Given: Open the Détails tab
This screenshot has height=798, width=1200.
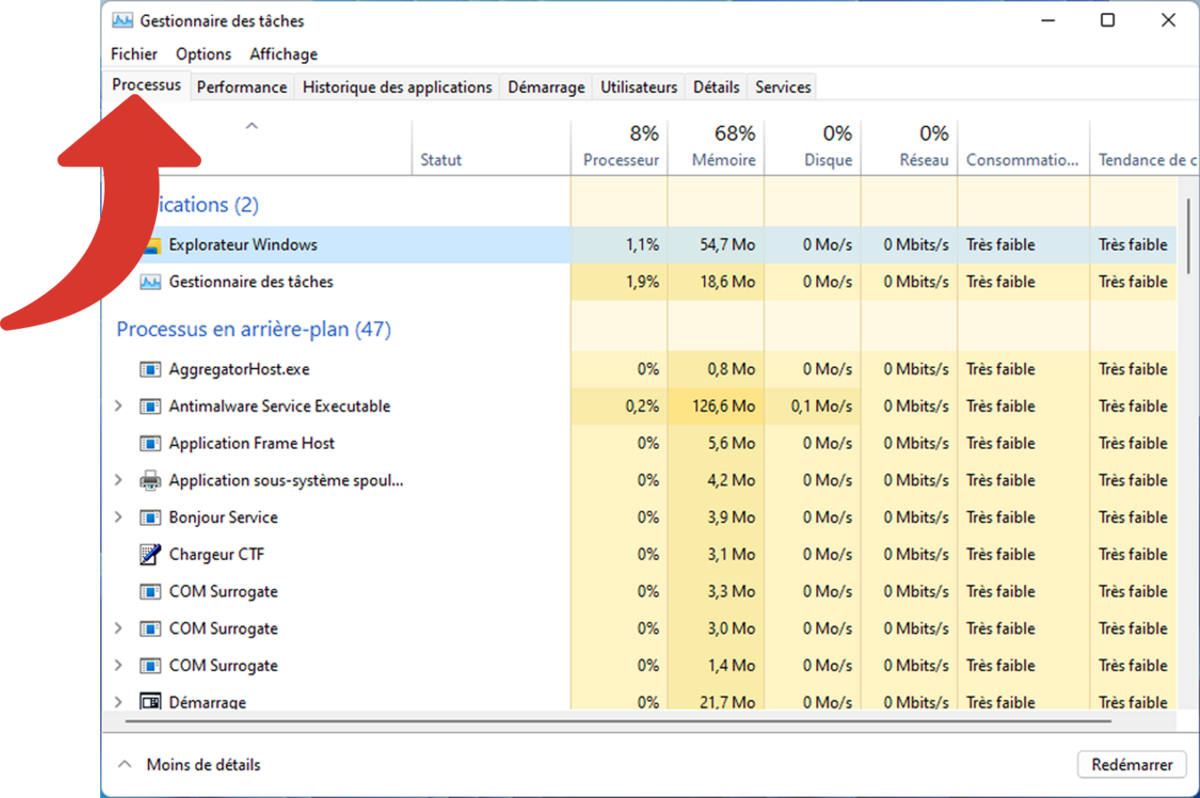Looking at the screenshot, I should pyautogui.click(x=716, y=87).
